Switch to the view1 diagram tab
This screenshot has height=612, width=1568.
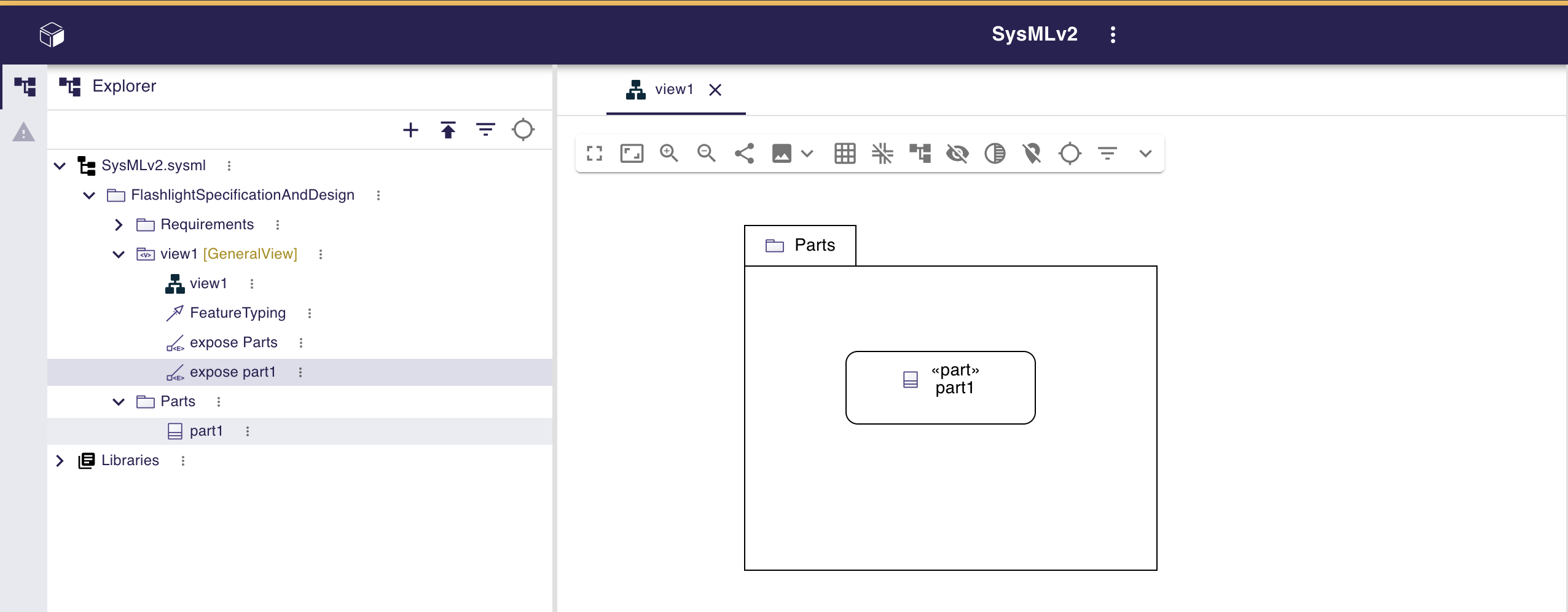pos(673,90)
